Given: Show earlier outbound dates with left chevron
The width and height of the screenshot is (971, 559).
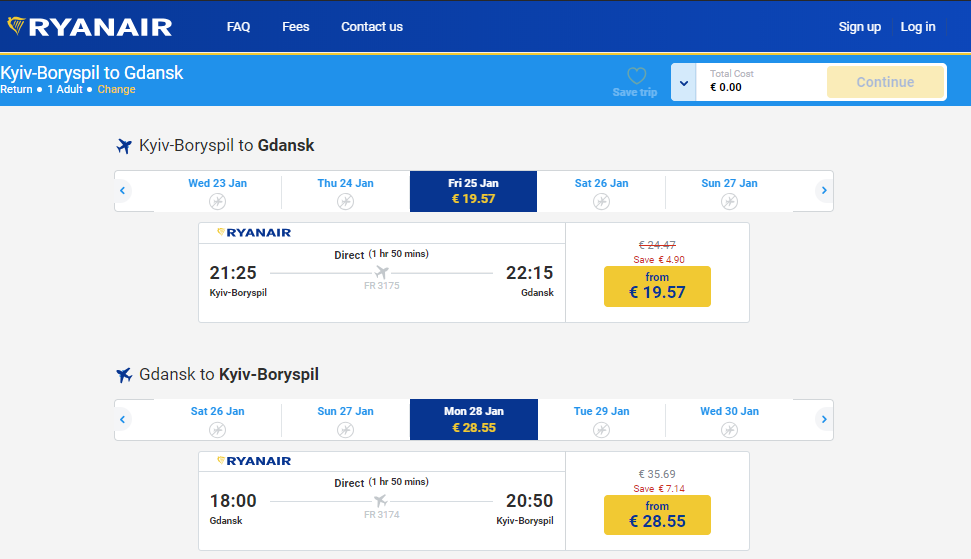Looking at the screenshot, I should 123,190.
